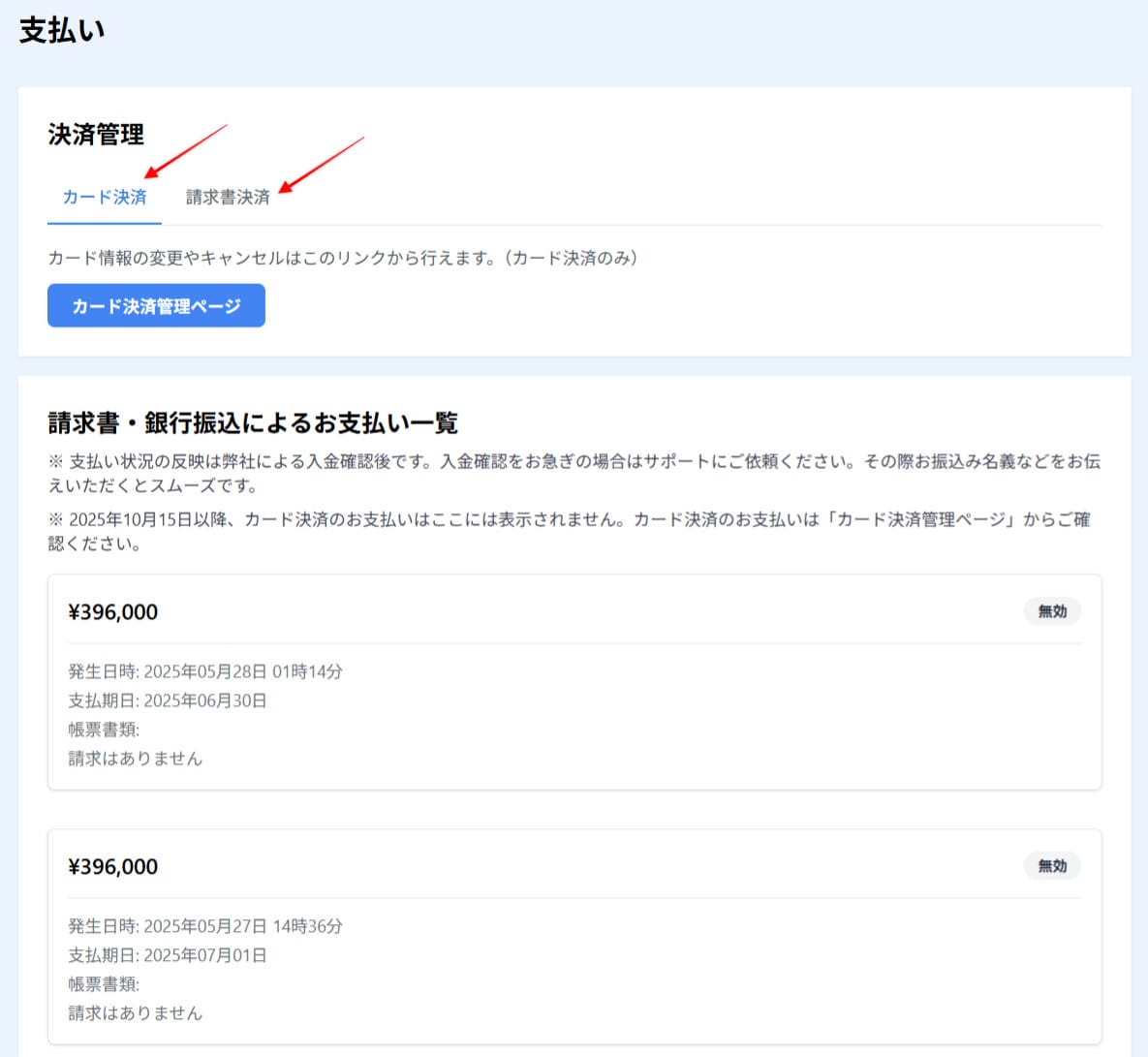This screenshot has height=1057, width=1148.
Task: Click 請求はありません in the 05月28日 payment card
Action: [135, 759]
